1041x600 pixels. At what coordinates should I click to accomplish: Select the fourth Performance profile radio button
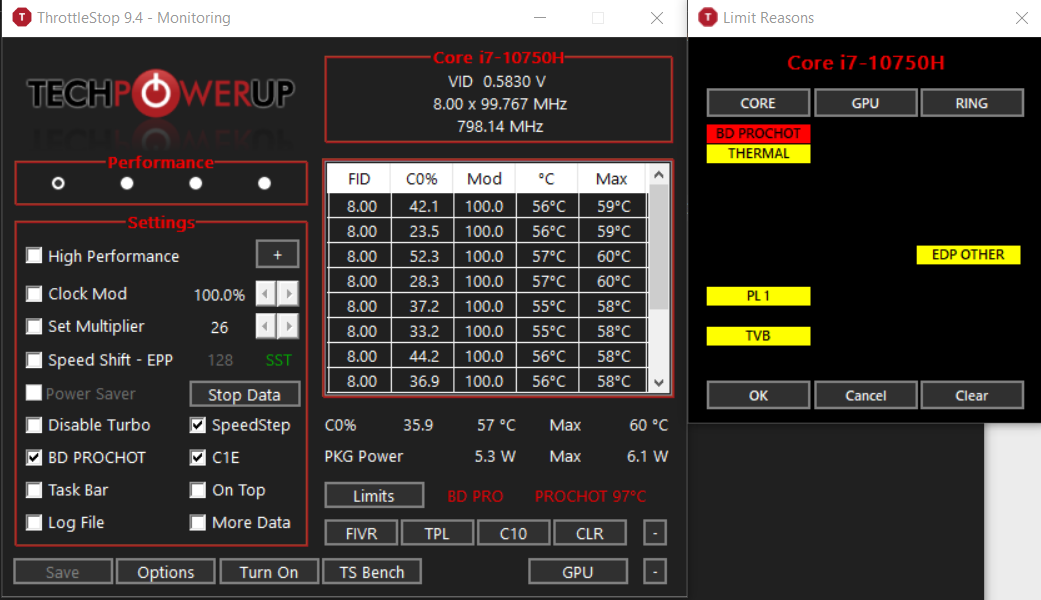point(264,183)
